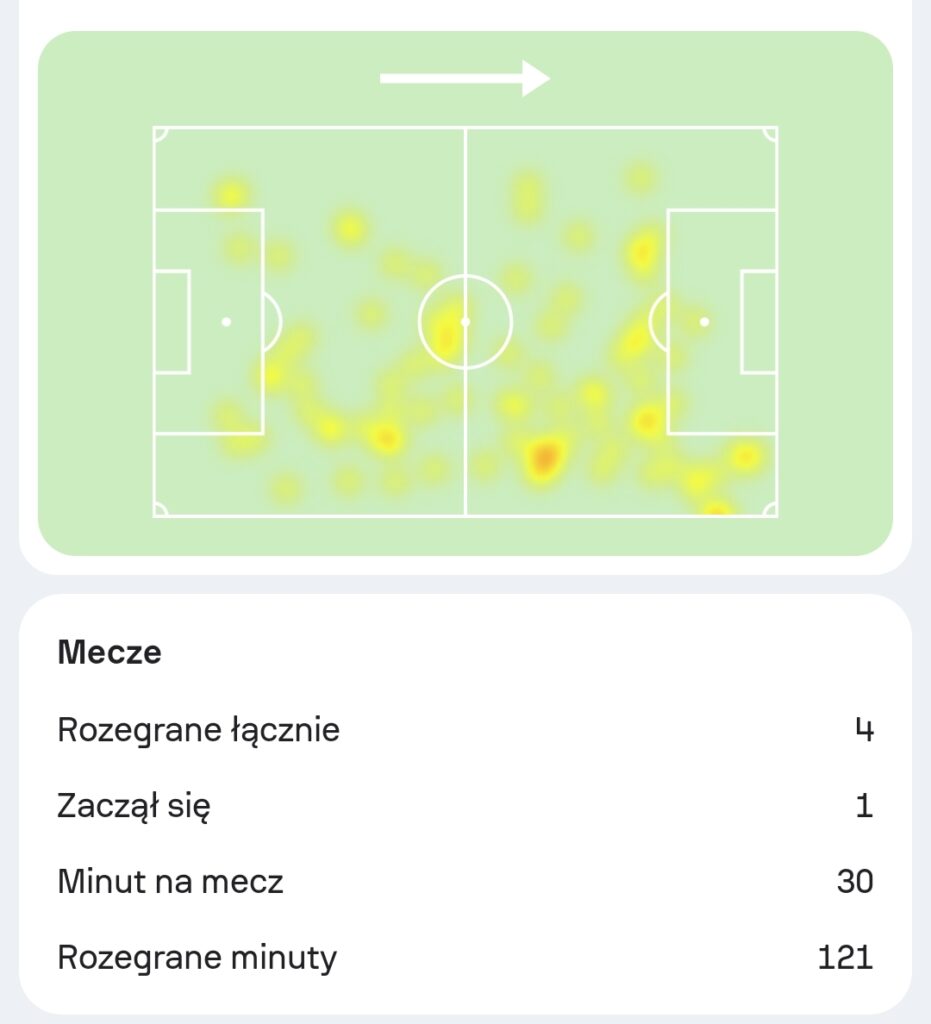Click the right penalty spot

tap(704, 322)
